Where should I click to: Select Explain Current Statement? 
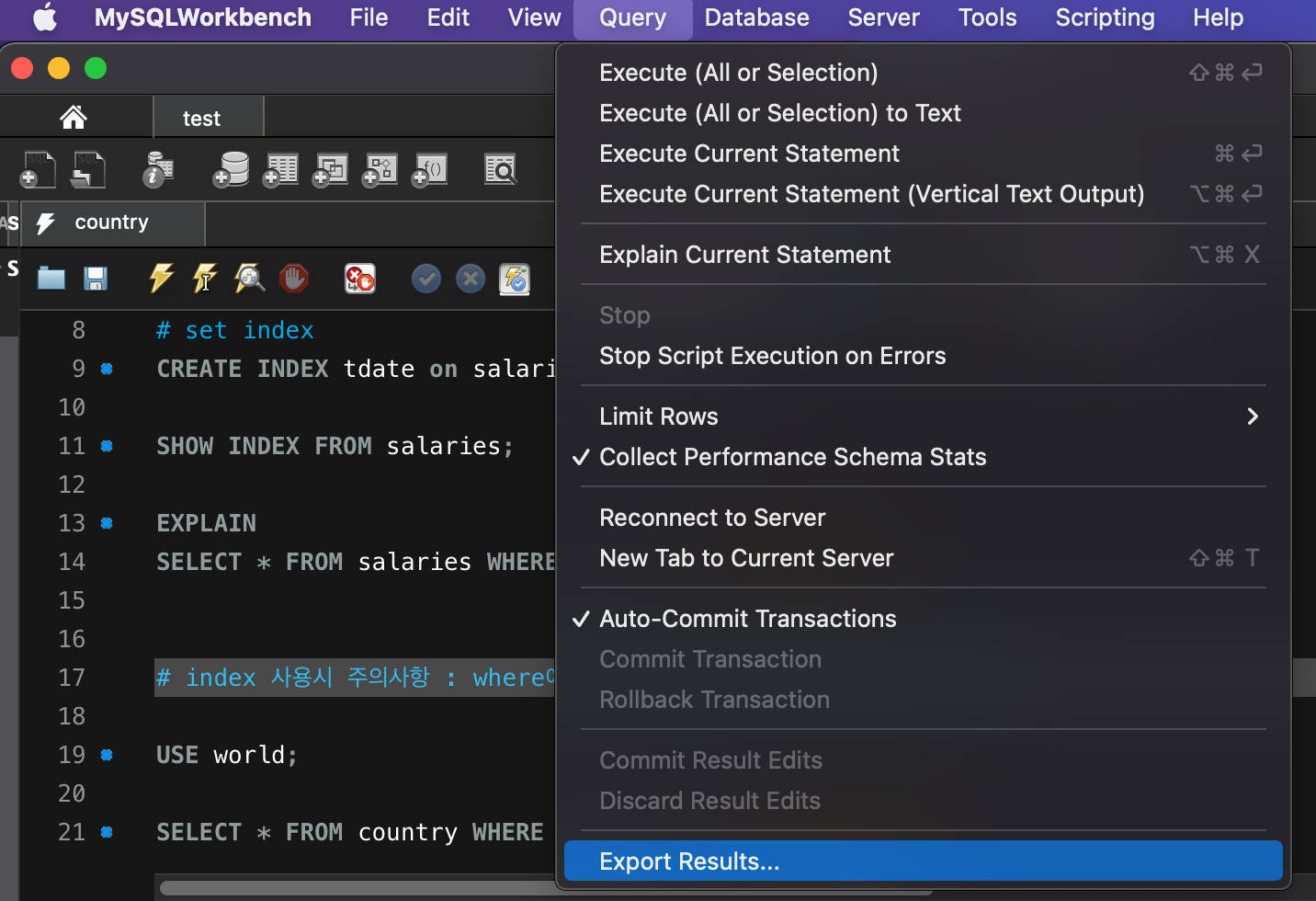point(924,255)
